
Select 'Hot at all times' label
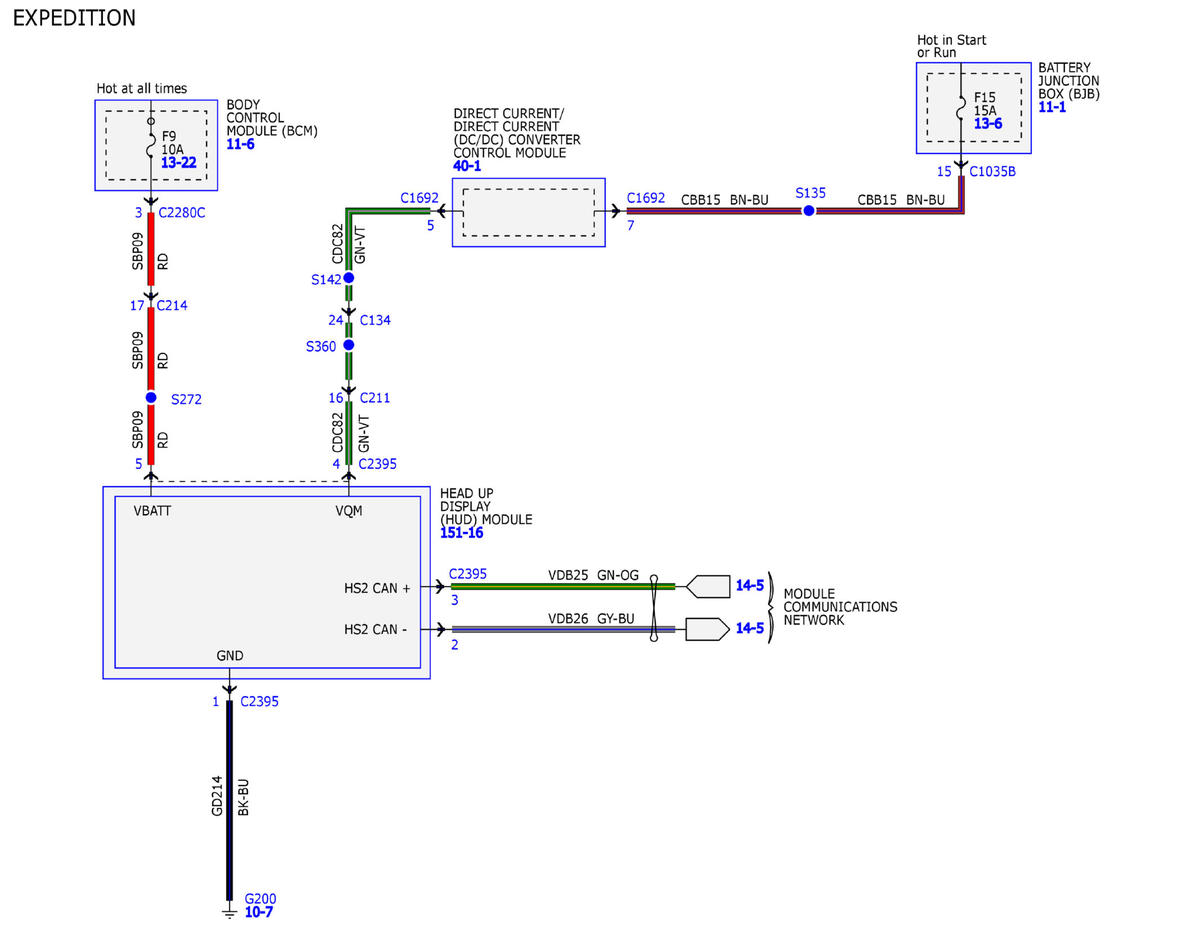141,88
